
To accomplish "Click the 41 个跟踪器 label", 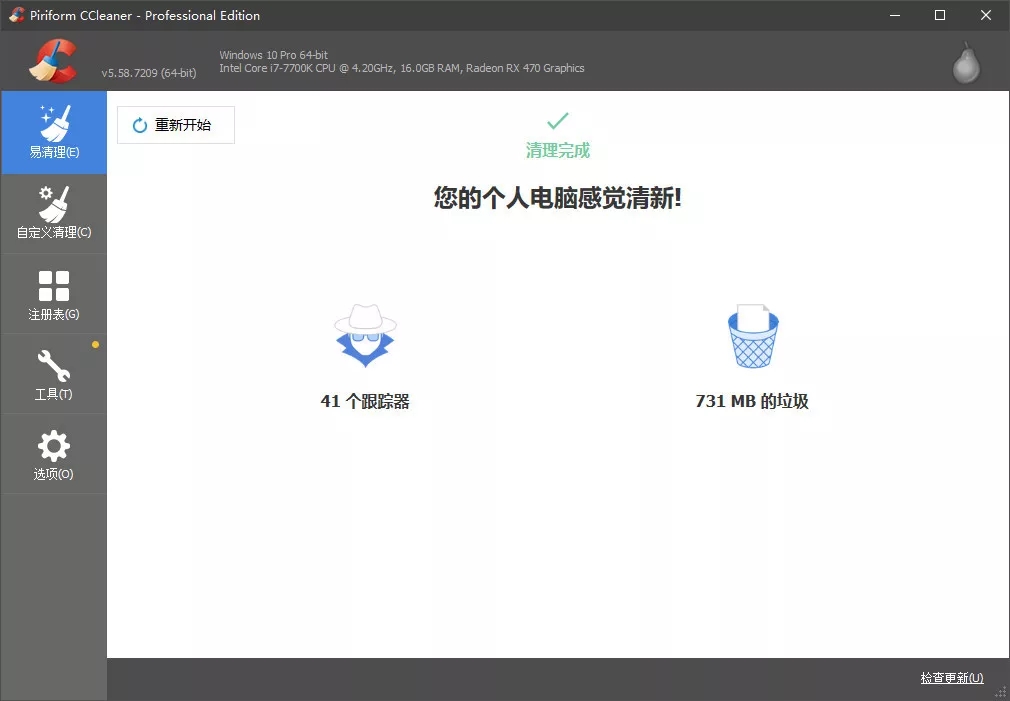I will [364, 401].
